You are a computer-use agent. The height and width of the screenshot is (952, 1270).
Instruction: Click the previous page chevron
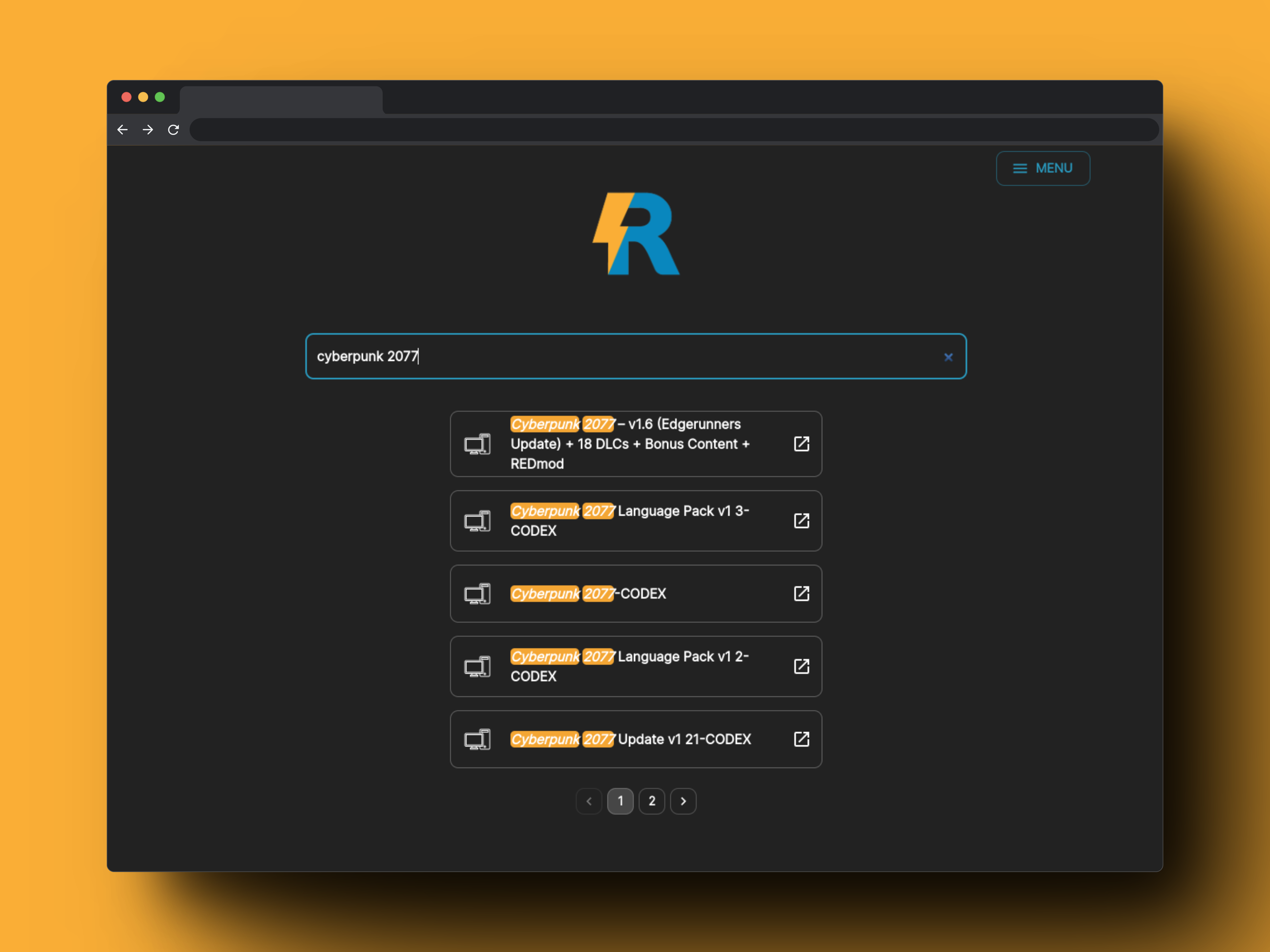point(588,801)
